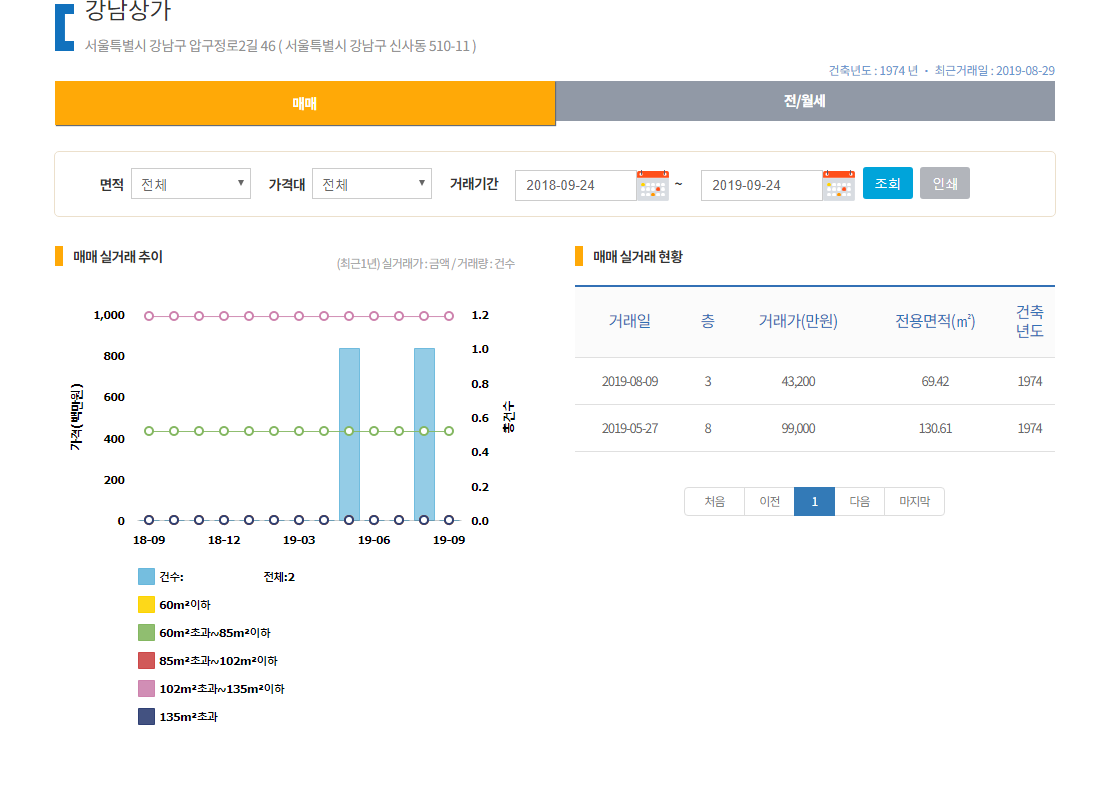Click the 전체:2 count text in legend
This screenshot has width=1109, height=787.
(279, 577)
